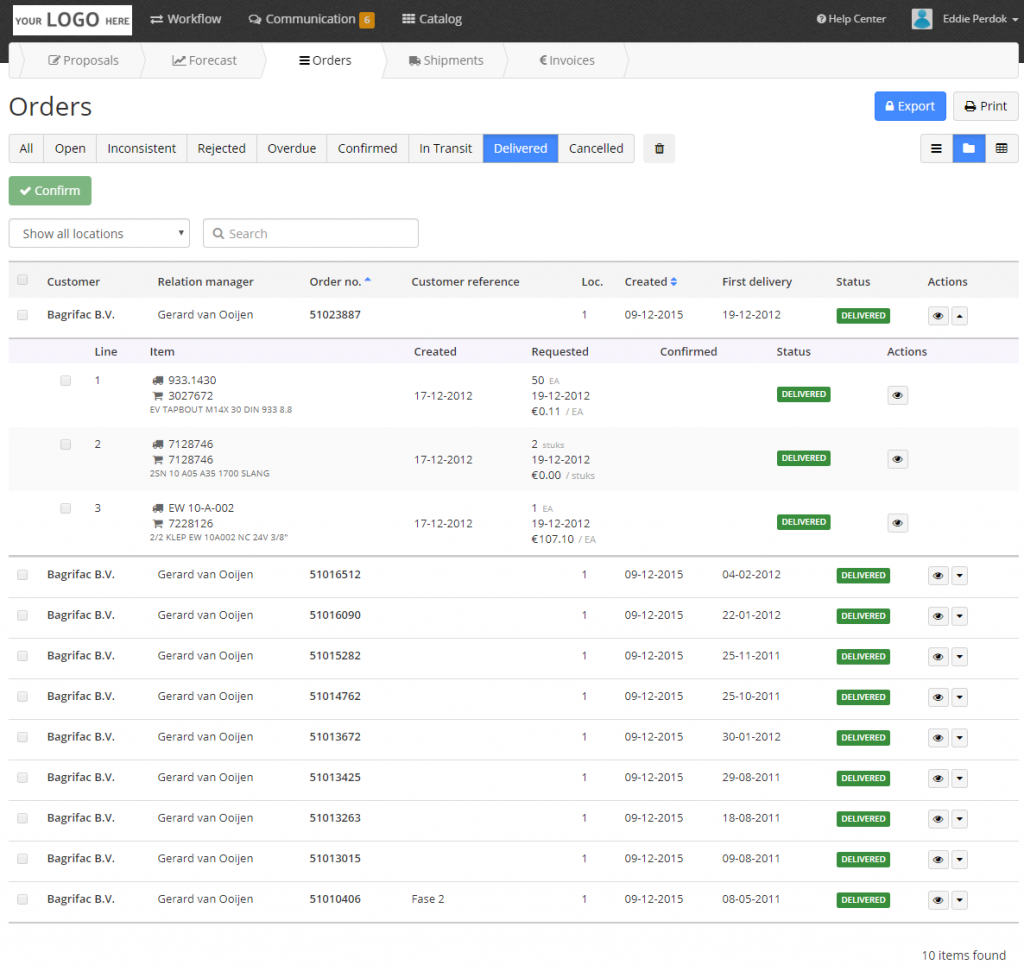Sort by Order no. column arrow
Image resolution: width=1024 pixels, height=971 pixels.
[368, 280]
